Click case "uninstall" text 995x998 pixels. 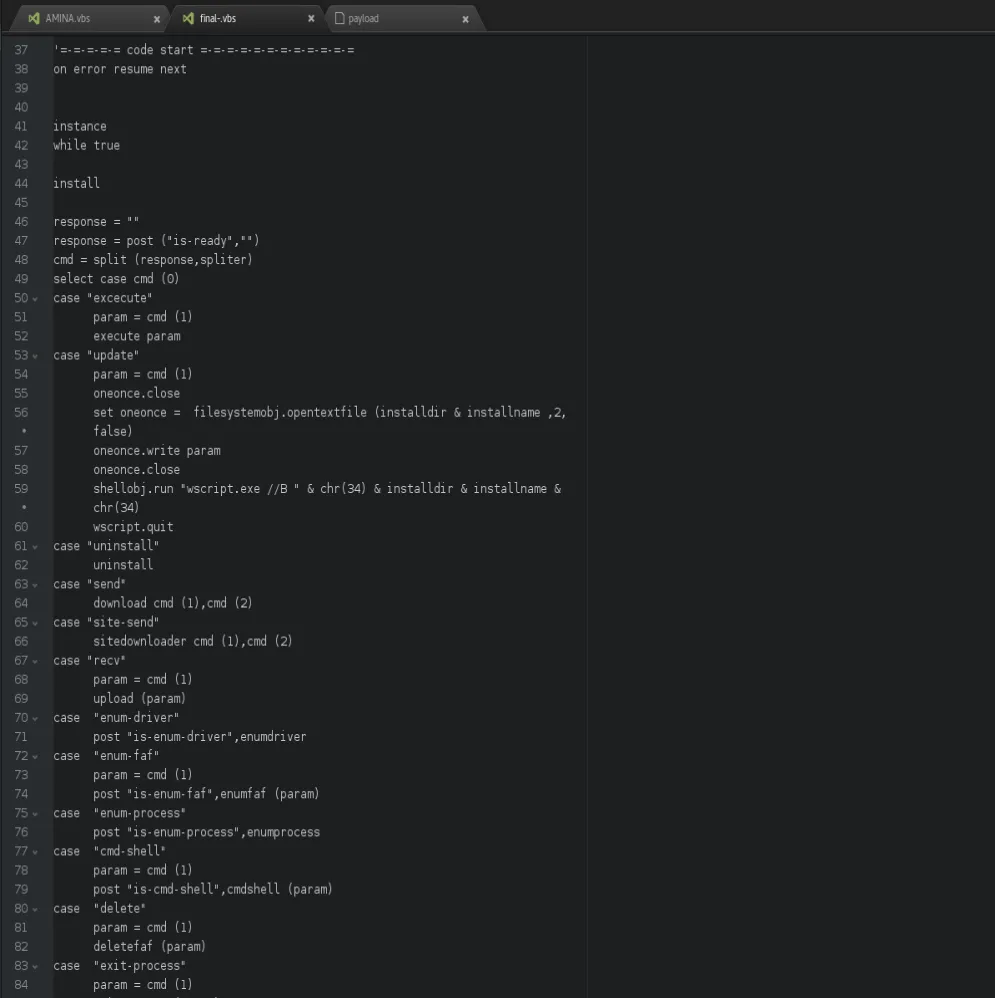106,546
